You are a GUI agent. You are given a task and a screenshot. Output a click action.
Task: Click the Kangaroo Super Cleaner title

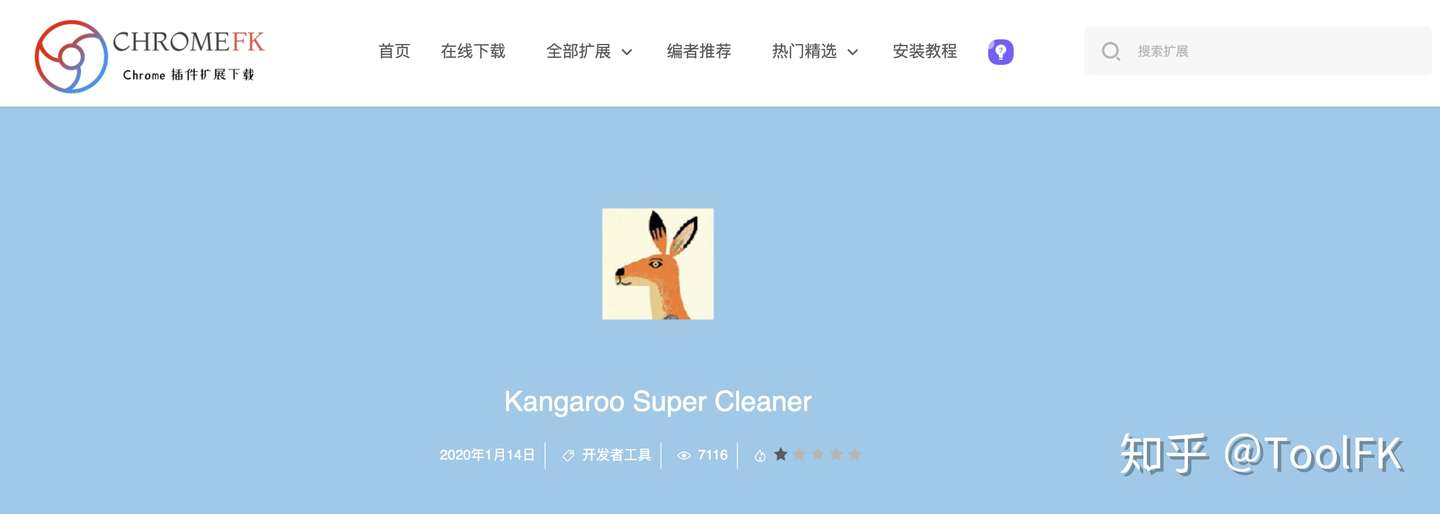pyautogui.click(x=658, y=402)
